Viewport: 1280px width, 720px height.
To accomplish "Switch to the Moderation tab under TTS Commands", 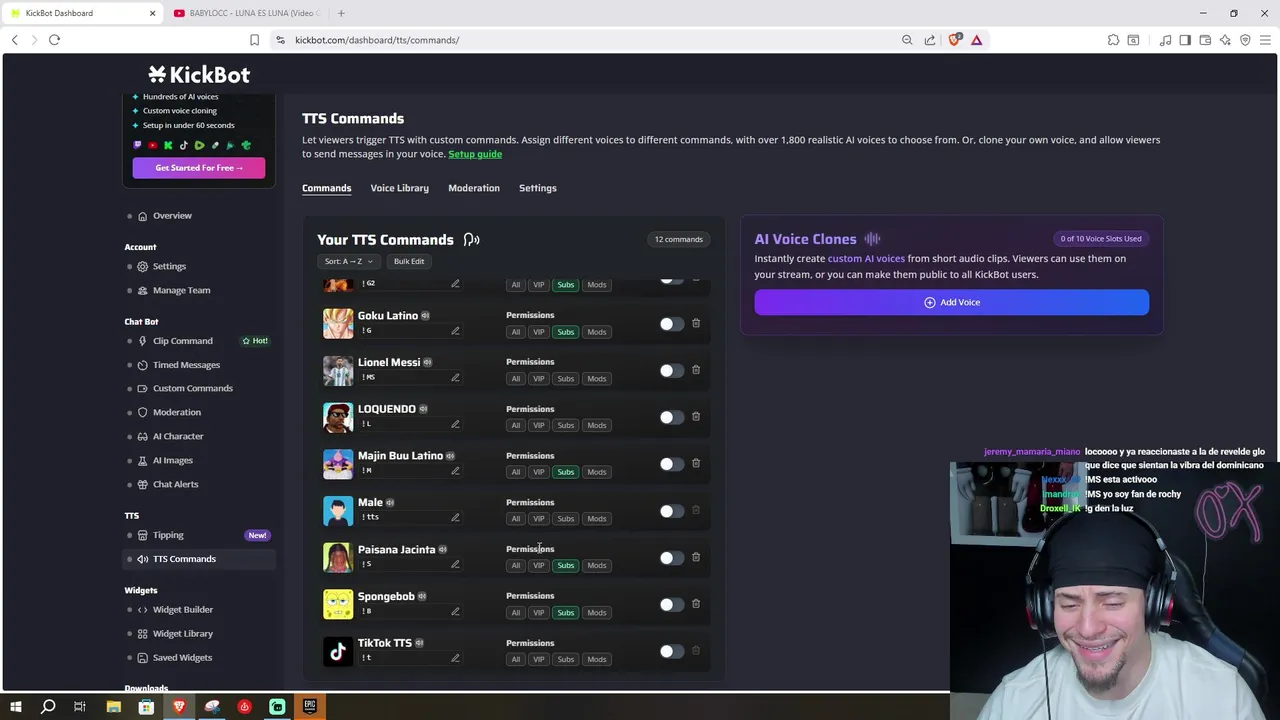I will [474, 188].
